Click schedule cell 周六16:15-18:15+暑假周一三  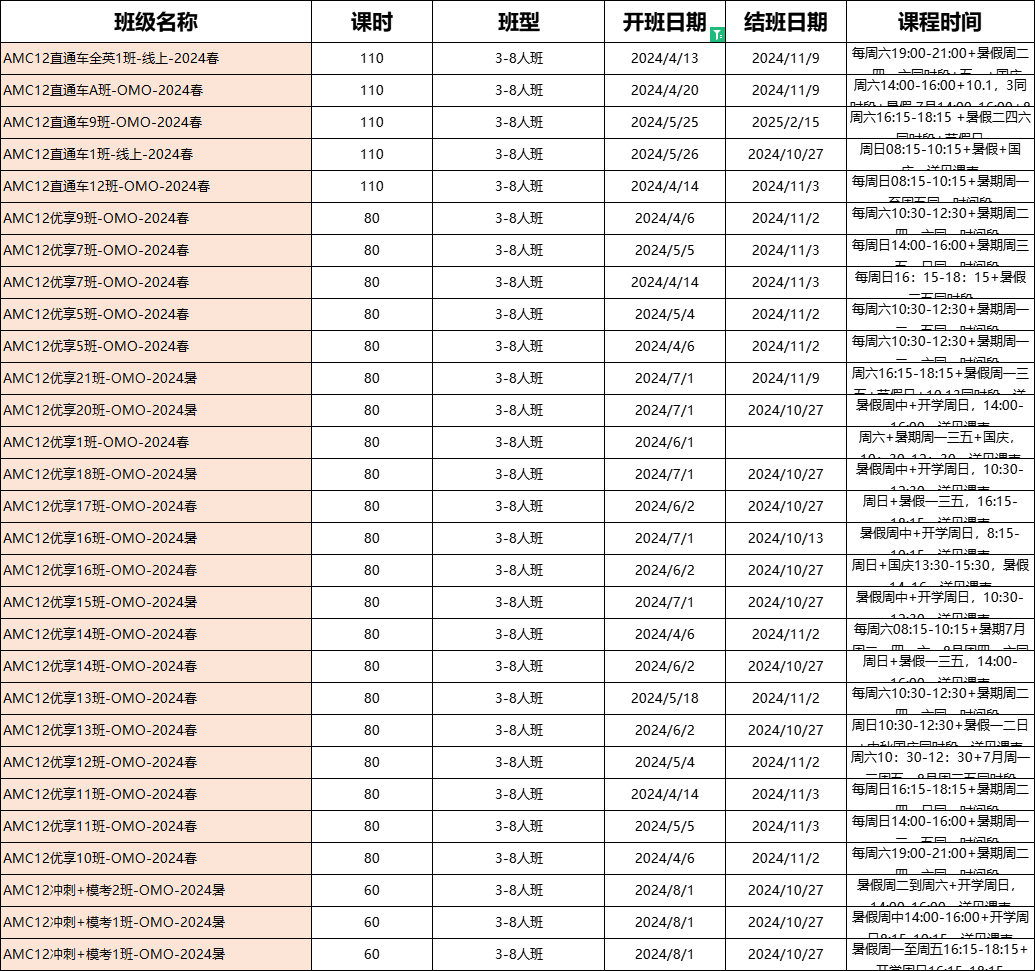(x=940, y=378)
